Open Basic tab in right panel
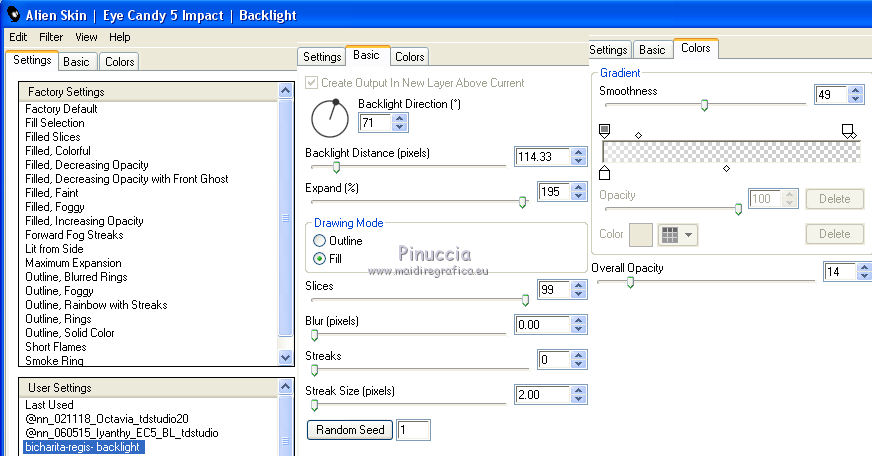The width and height of the screenshot is (872, 456). (652, 50)
